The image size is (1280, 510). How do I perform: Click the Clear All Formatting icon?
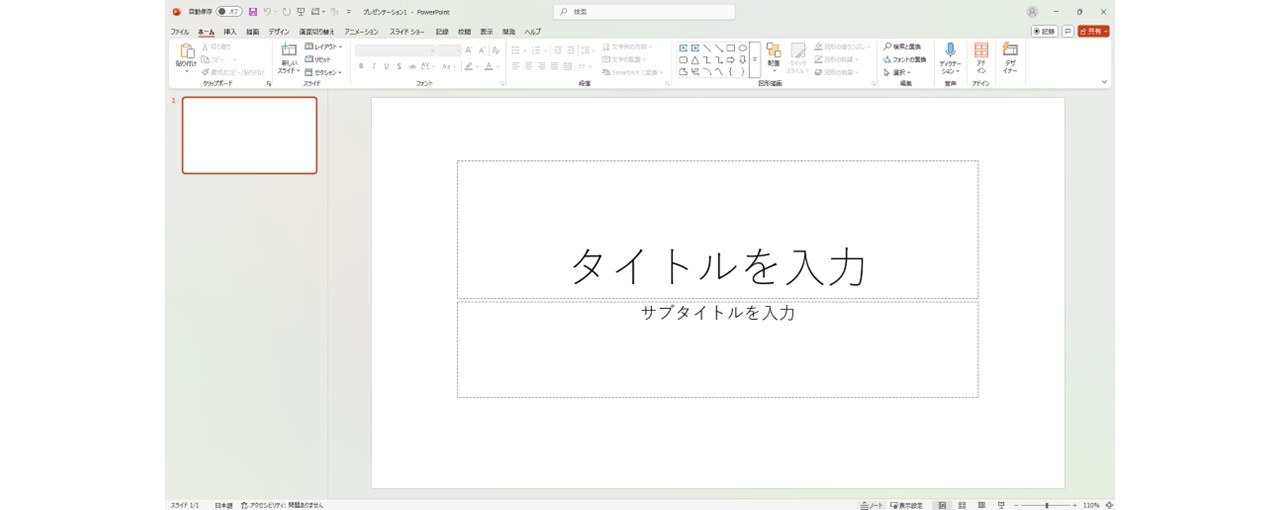click(x=495, y=51)
